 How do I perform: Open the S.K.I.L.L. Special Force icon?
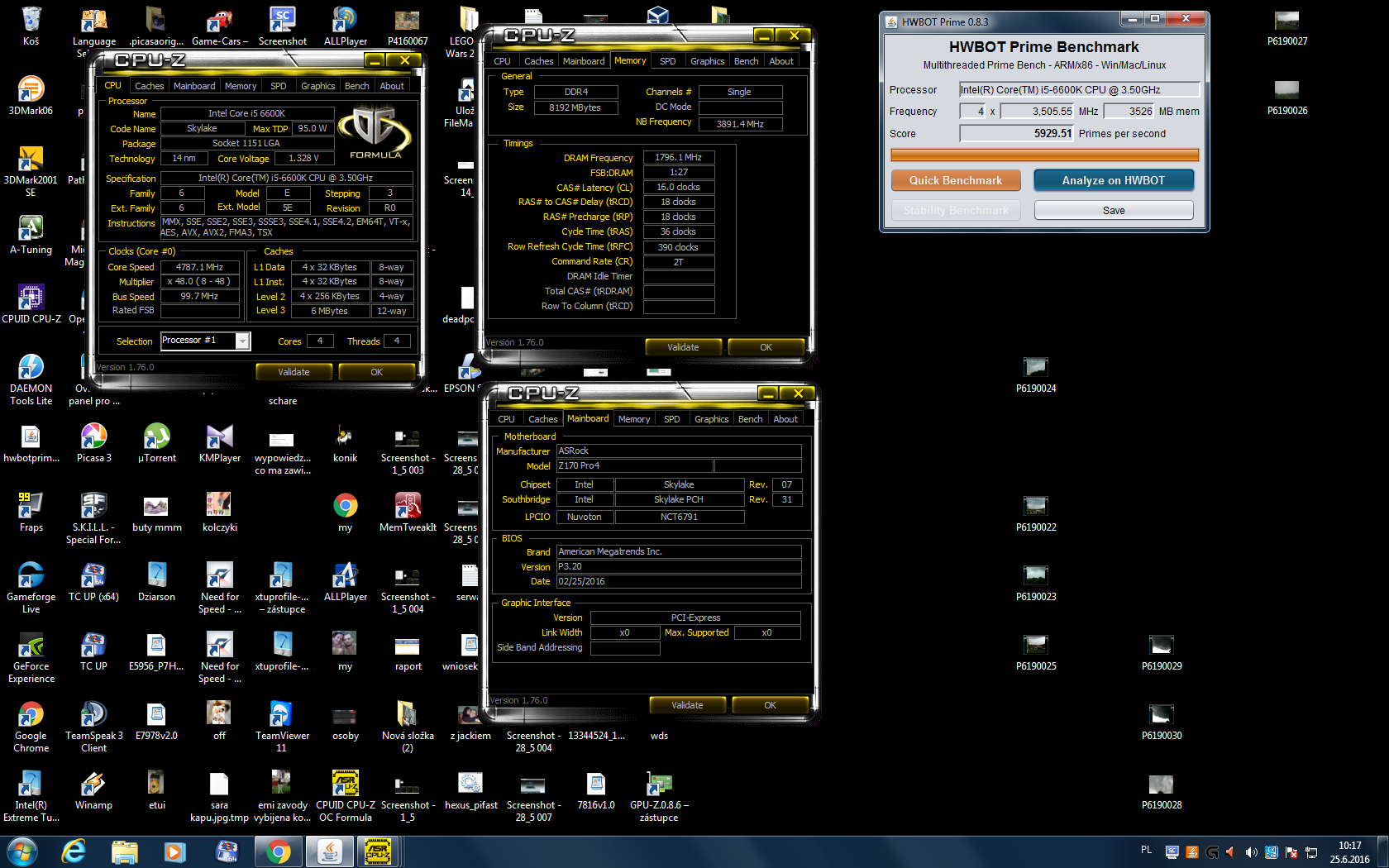coord(93,518)
